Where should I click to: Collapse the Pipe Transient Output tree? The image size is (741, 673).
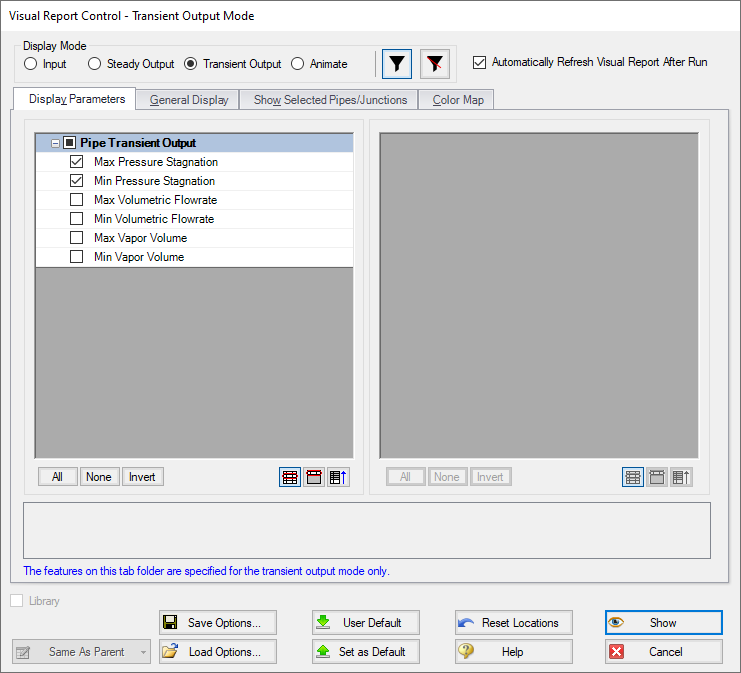coord(55,143)
